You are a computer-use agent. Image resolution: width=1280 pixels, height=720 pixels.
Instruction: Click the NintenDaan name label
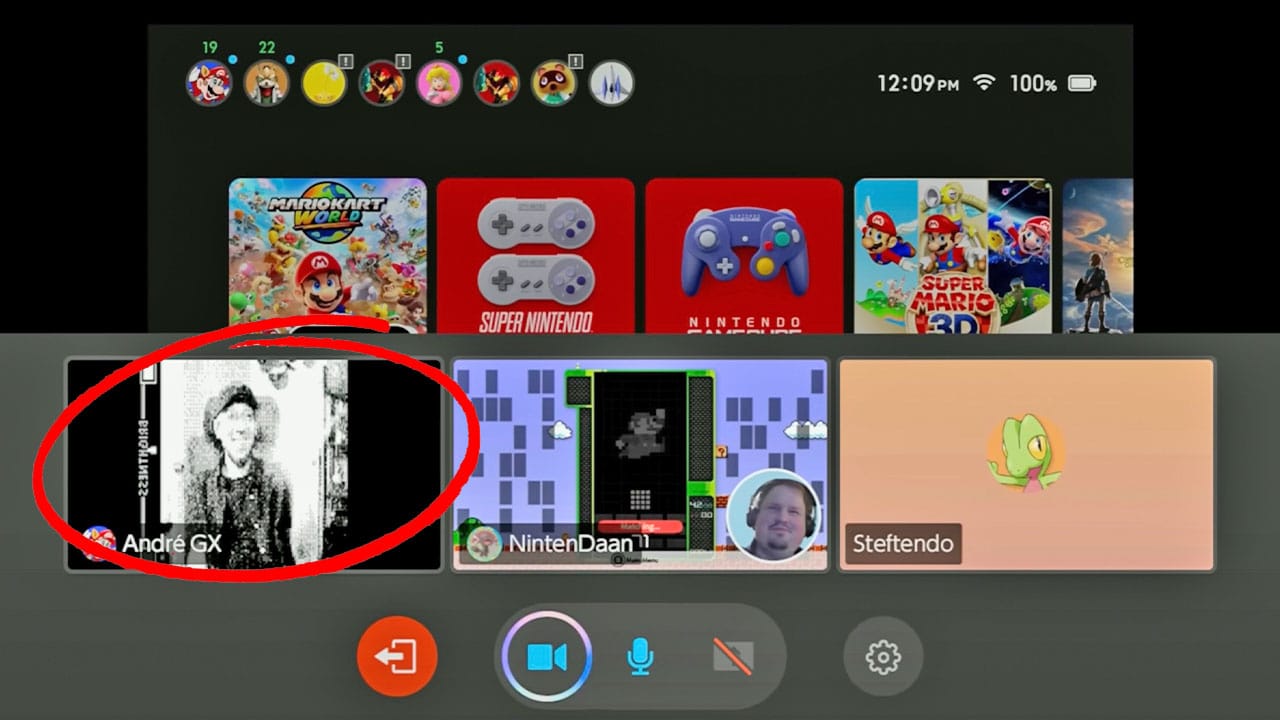(571, 544)
